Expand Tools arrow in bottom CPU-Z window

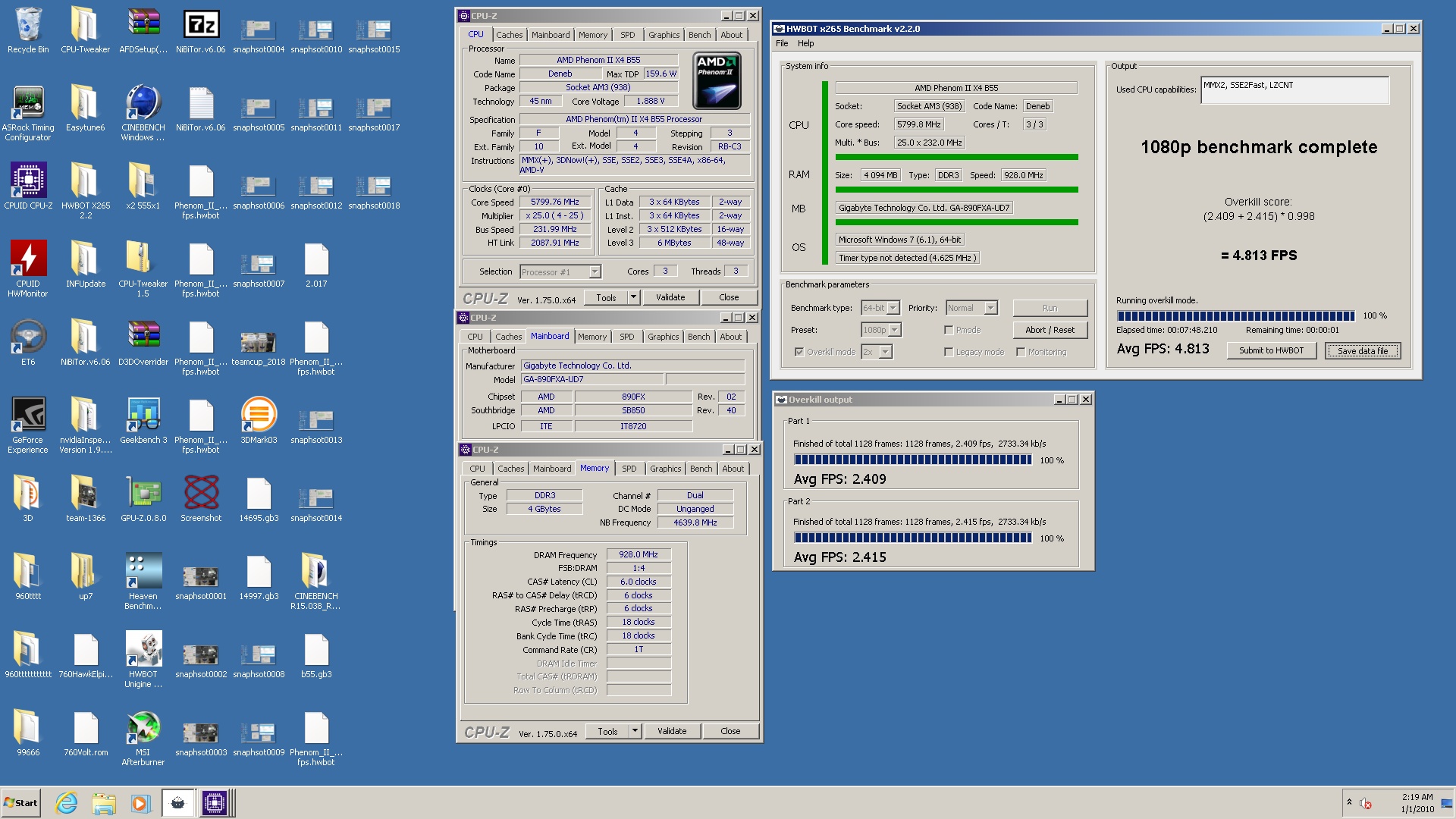635,731
